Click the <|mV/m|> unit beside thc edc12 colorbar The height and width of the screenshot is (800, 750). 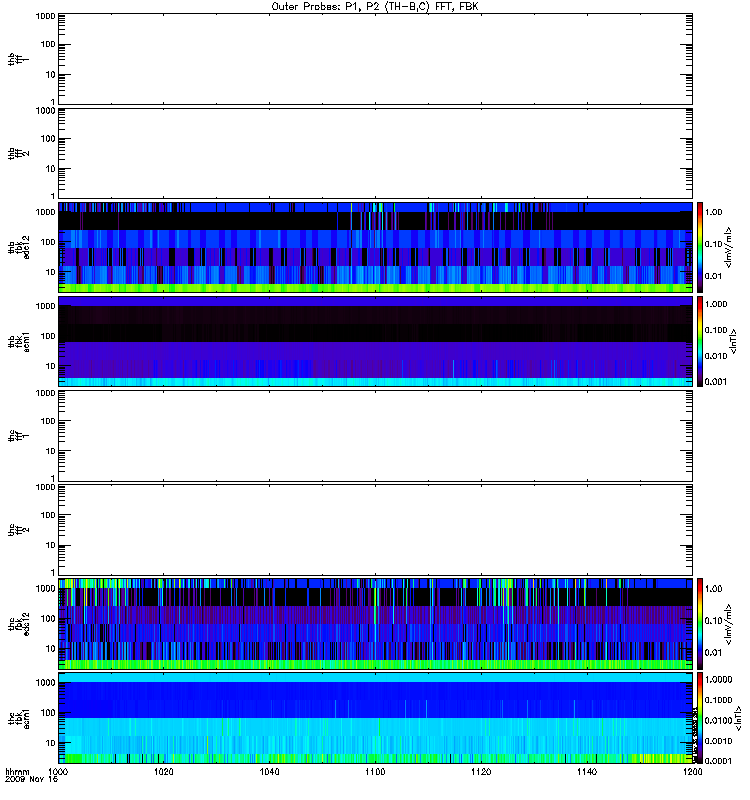(x=728, y=624)
